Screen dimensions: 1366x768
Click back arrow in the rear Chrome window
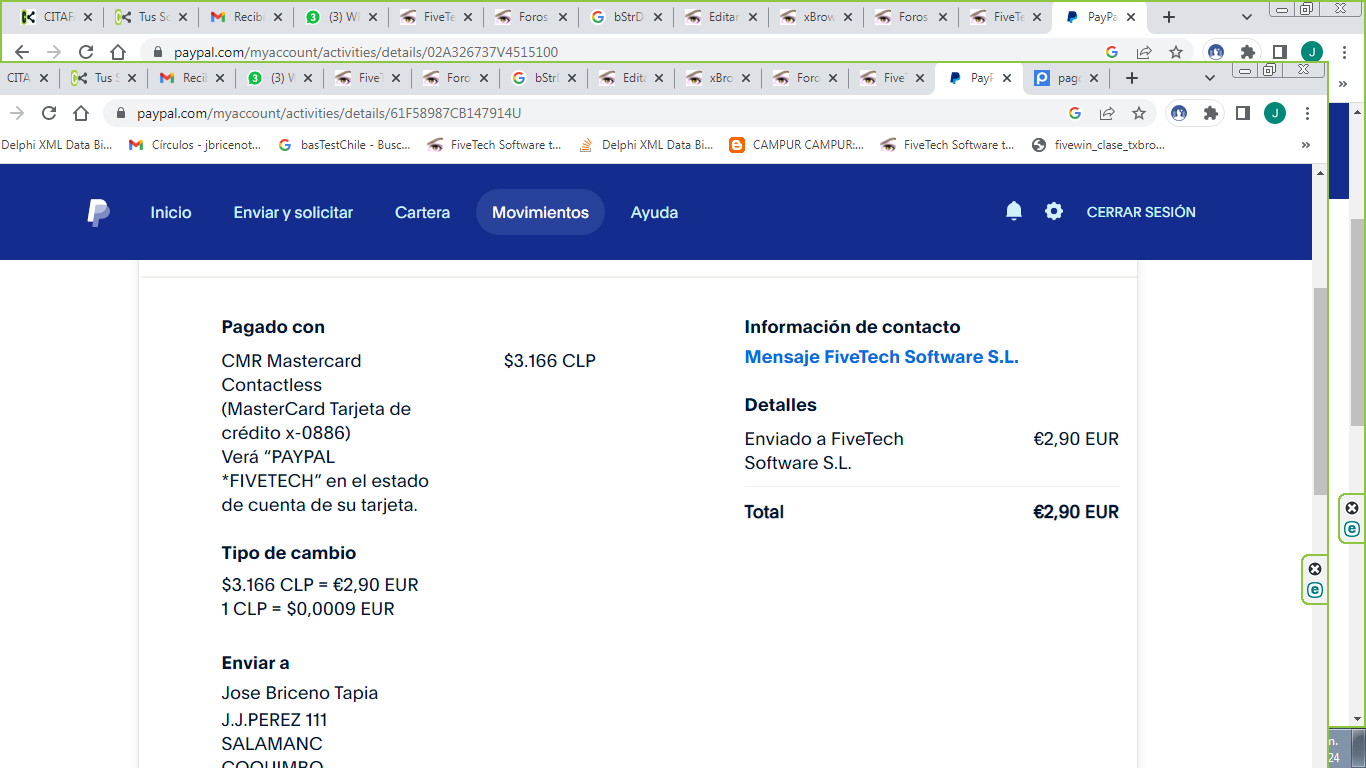click(x=22, y=52)
